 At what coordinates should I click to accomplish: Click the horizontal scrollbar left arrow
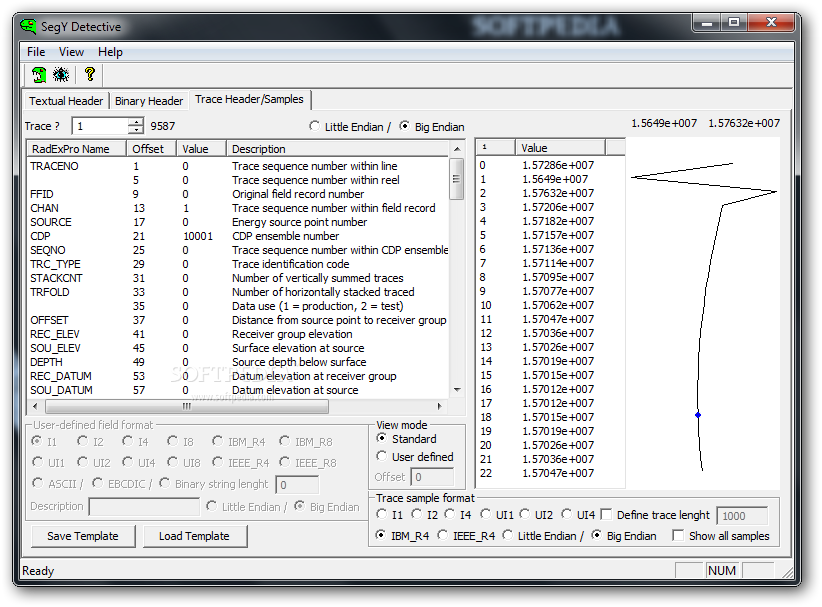pos(35,406)
